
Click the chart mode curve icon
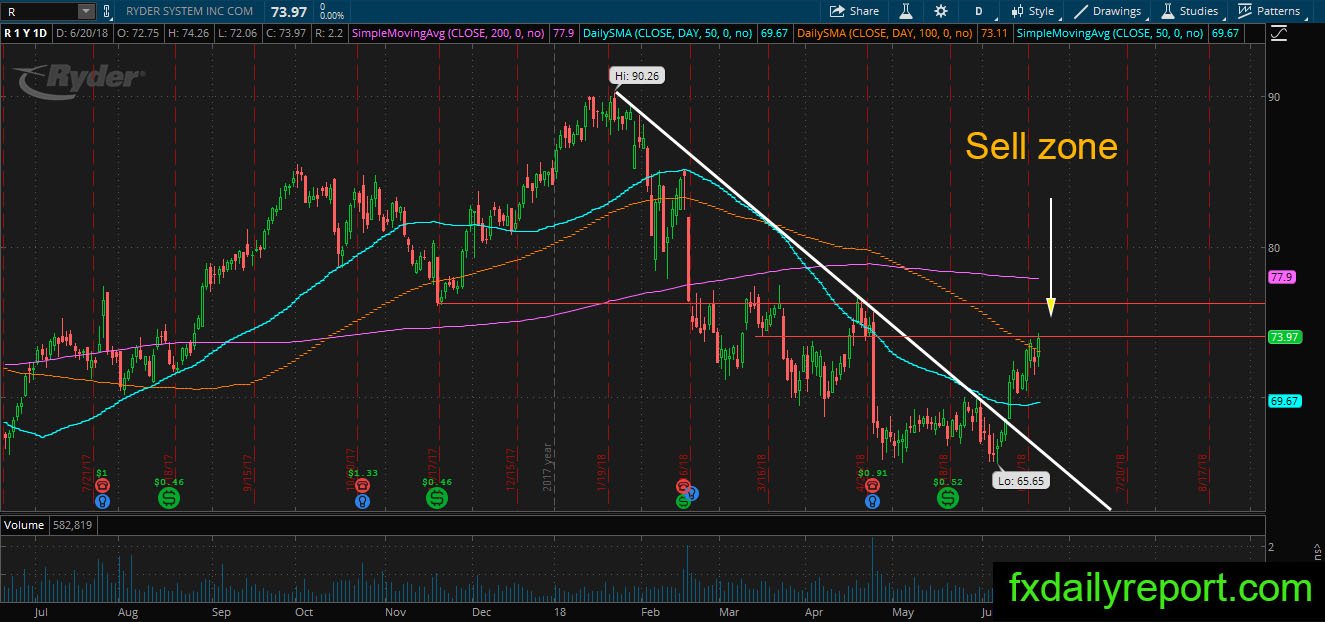coord(1279,33)
